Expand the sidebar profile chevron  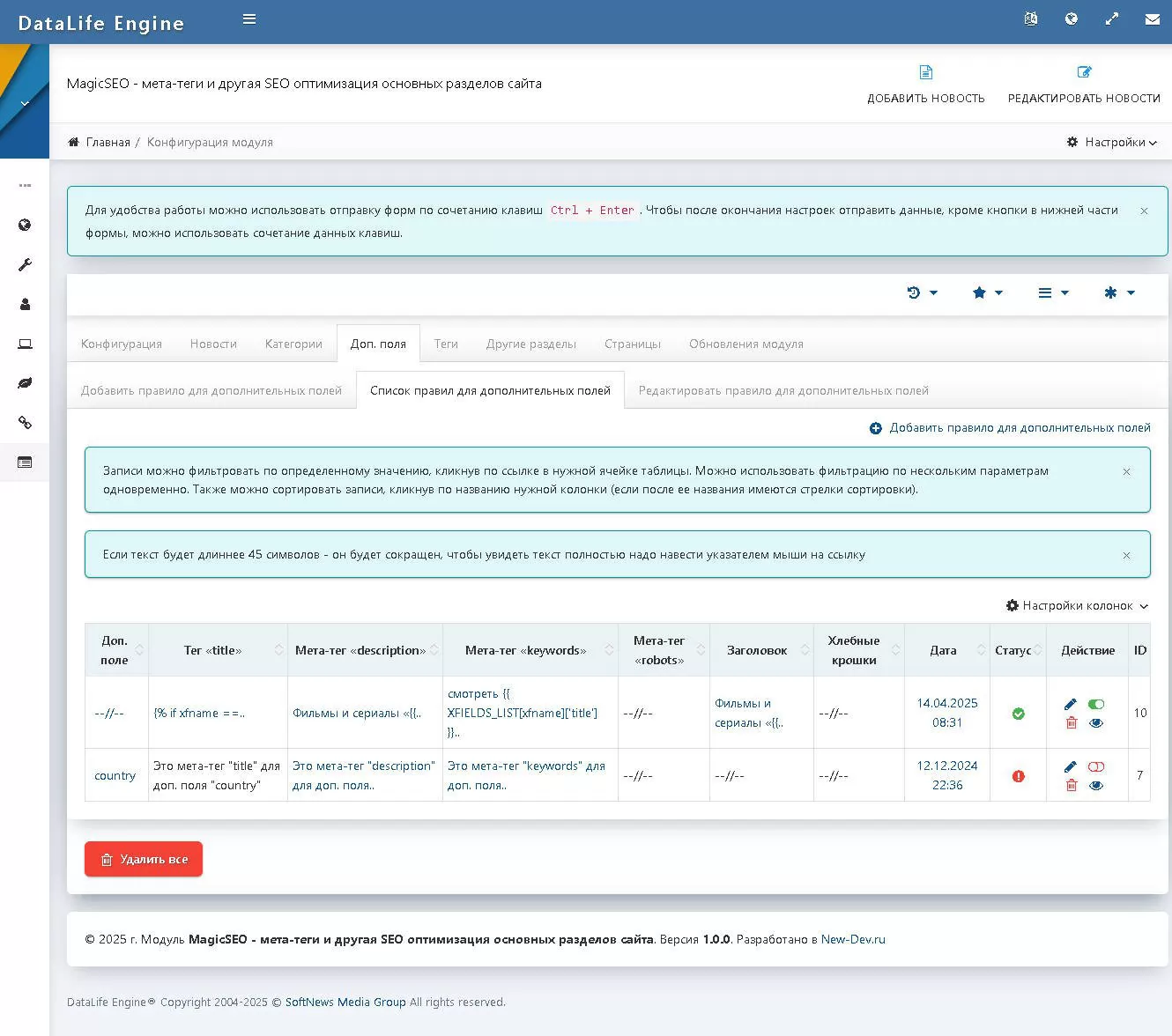click(25, 103)
